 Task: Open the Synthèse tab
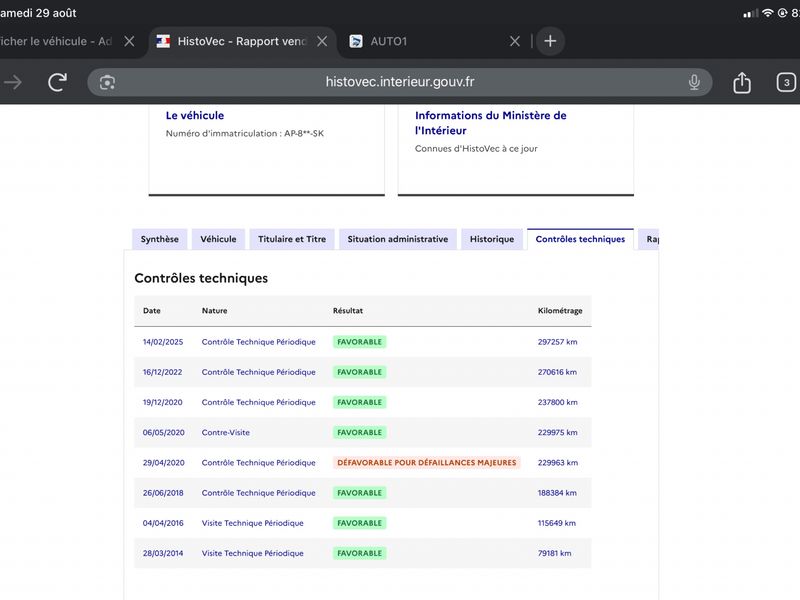160,239
